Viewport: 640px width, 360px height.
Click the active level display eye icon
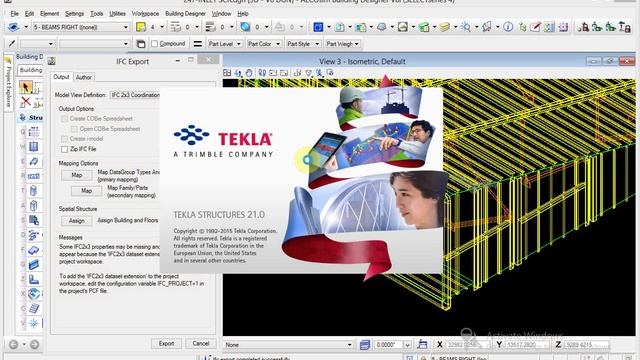pos(13,27)
